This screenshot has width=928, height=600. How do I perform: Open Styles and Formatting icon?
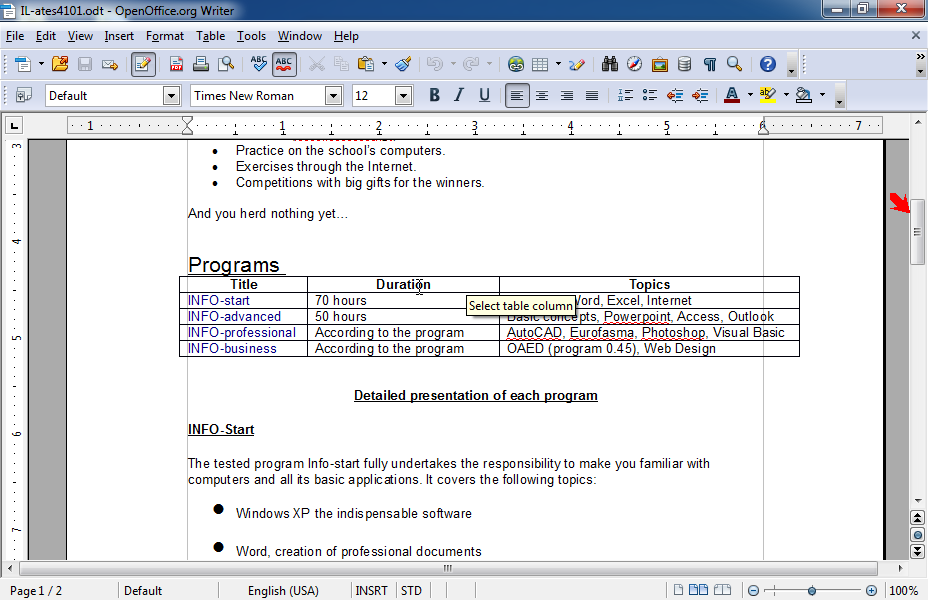point(24,95)
